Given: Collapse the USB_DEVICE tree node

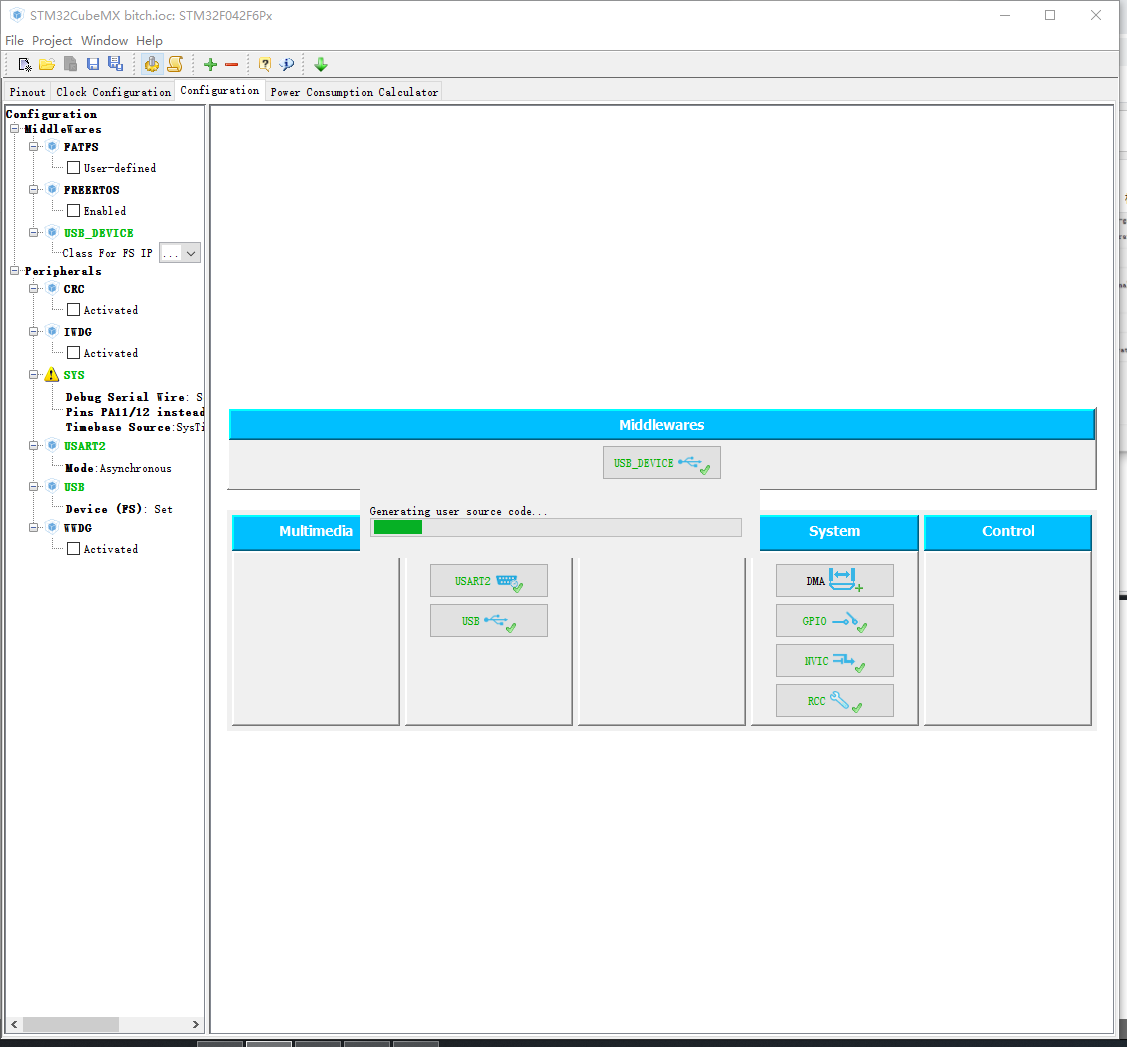Looking at the screenshot, I should coord(33,231).
